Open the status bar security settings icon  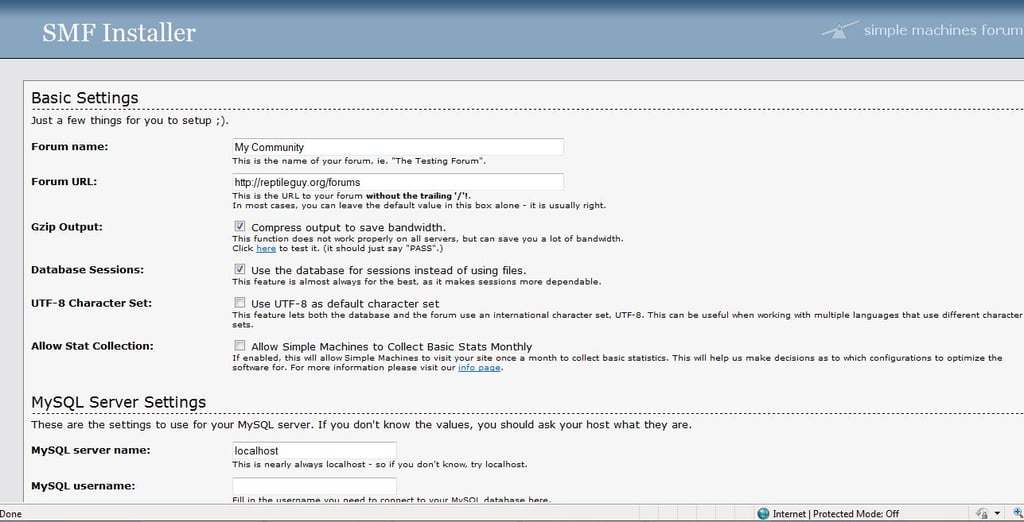(x=982, y=514)
